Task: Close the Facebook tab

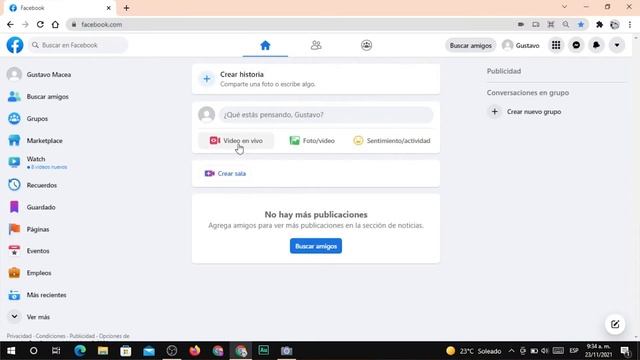Action: pyautogui.click(x=109, y=8)
